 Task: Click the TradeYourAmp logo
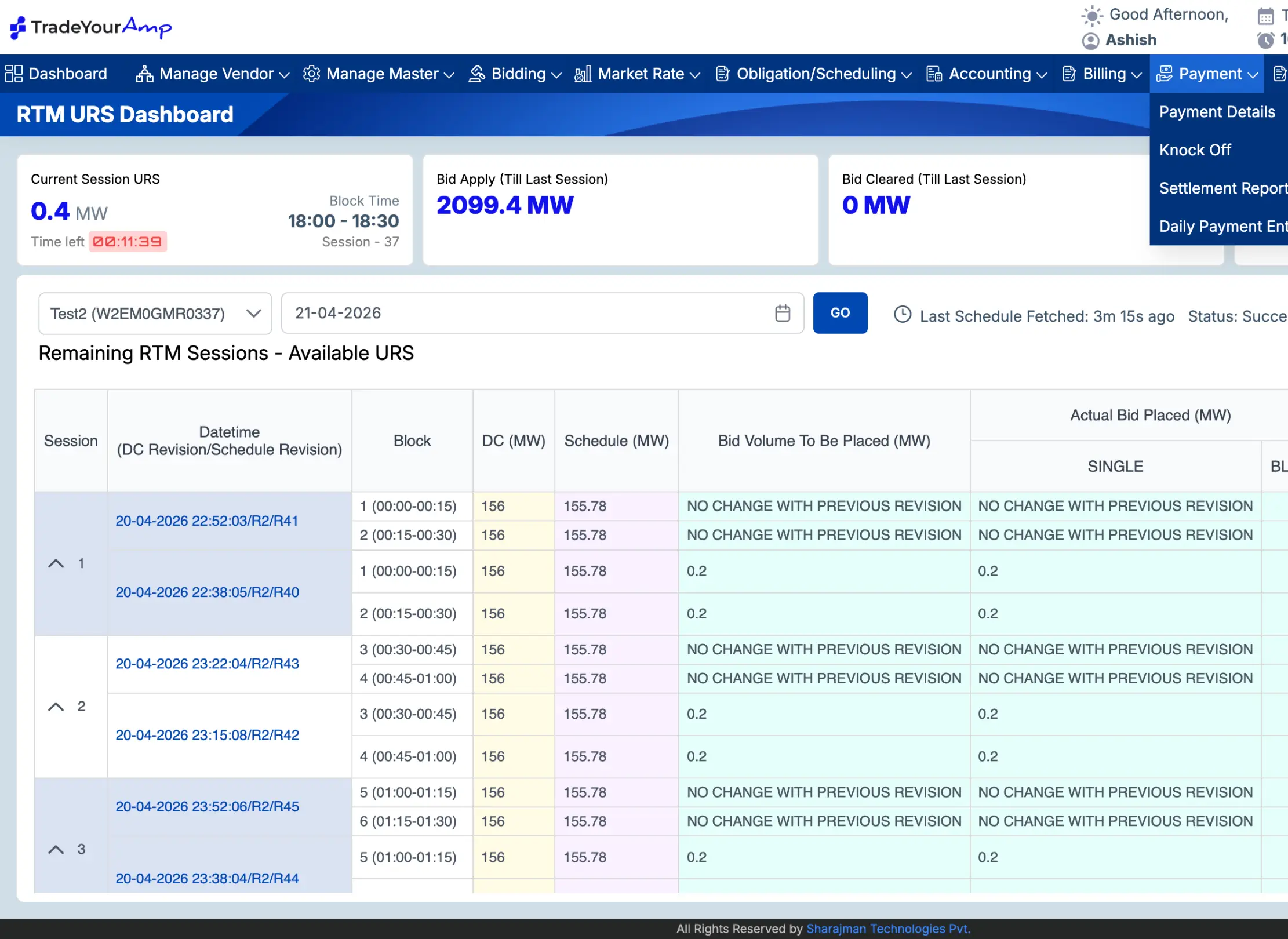pos(91,27)
